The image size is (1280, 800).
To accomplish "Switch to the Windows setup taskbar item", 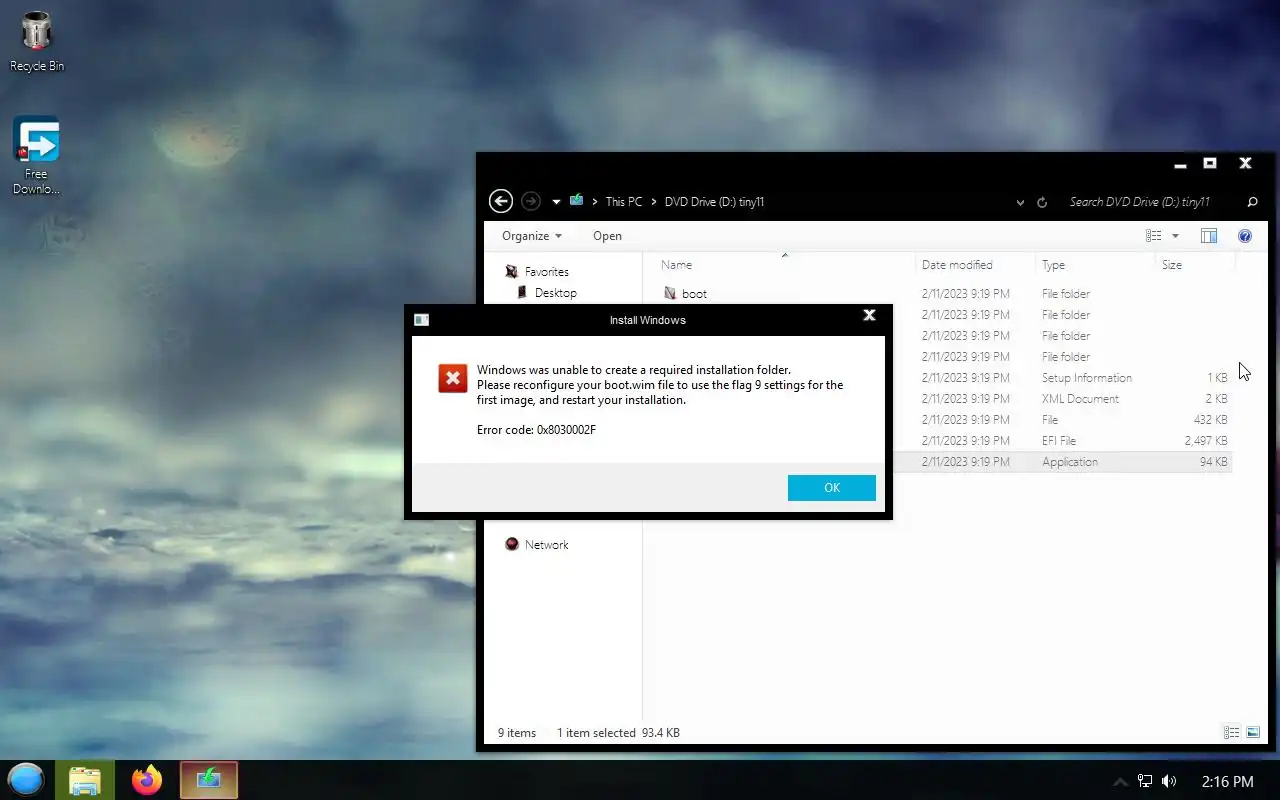I will click(209, 780).
